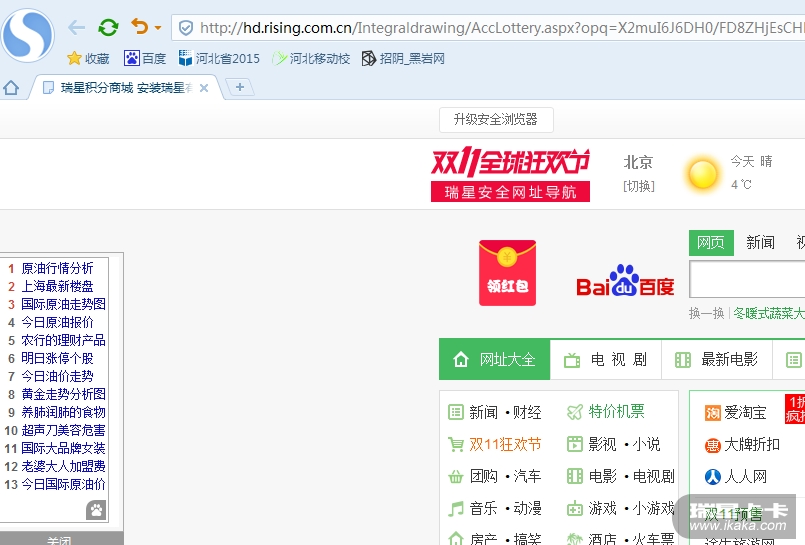Open the 双11狂欢节 link

(x=505, y=444)
